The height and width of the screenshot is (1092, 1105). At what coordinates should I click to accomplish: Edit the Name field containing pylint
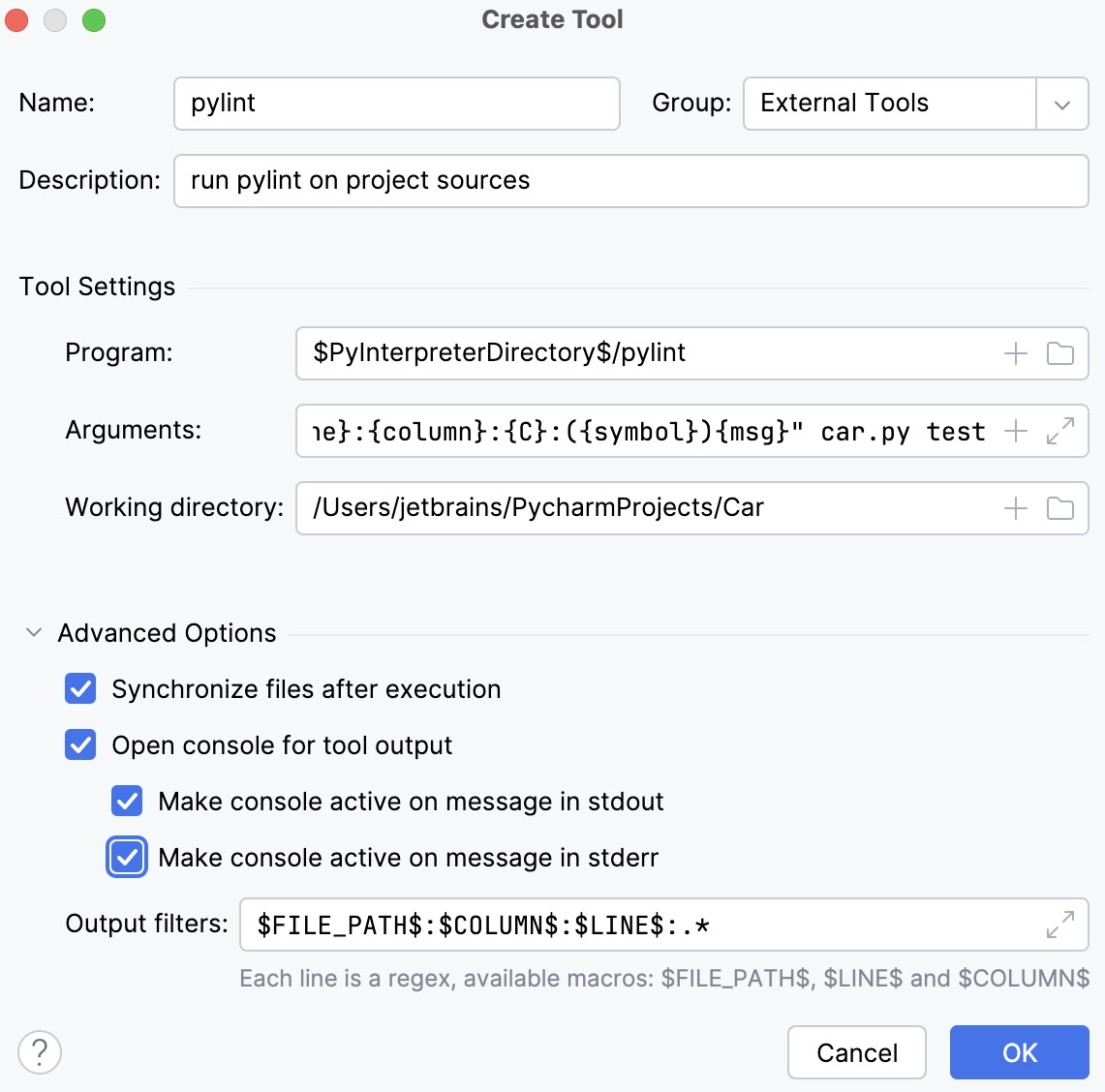(x=395, y=104)
